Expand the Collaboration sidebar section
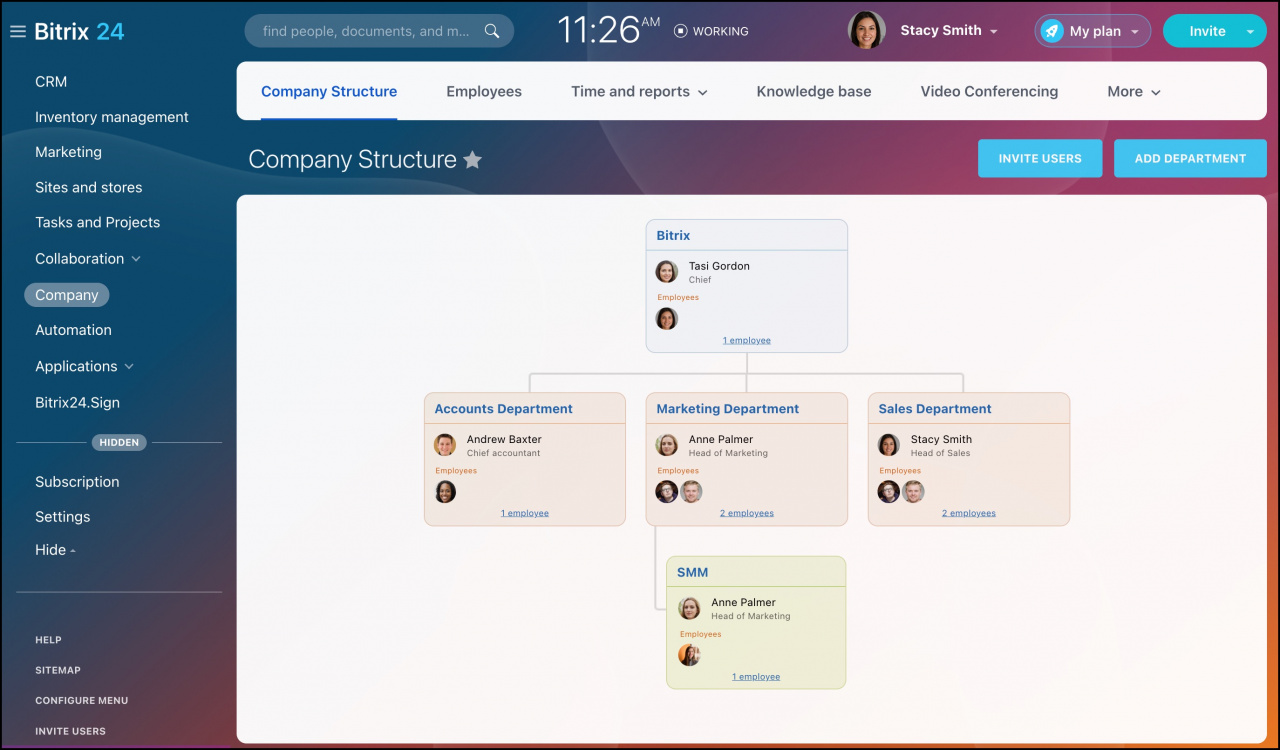Viewport: 1280px width, 750px height. coord(136,259)
